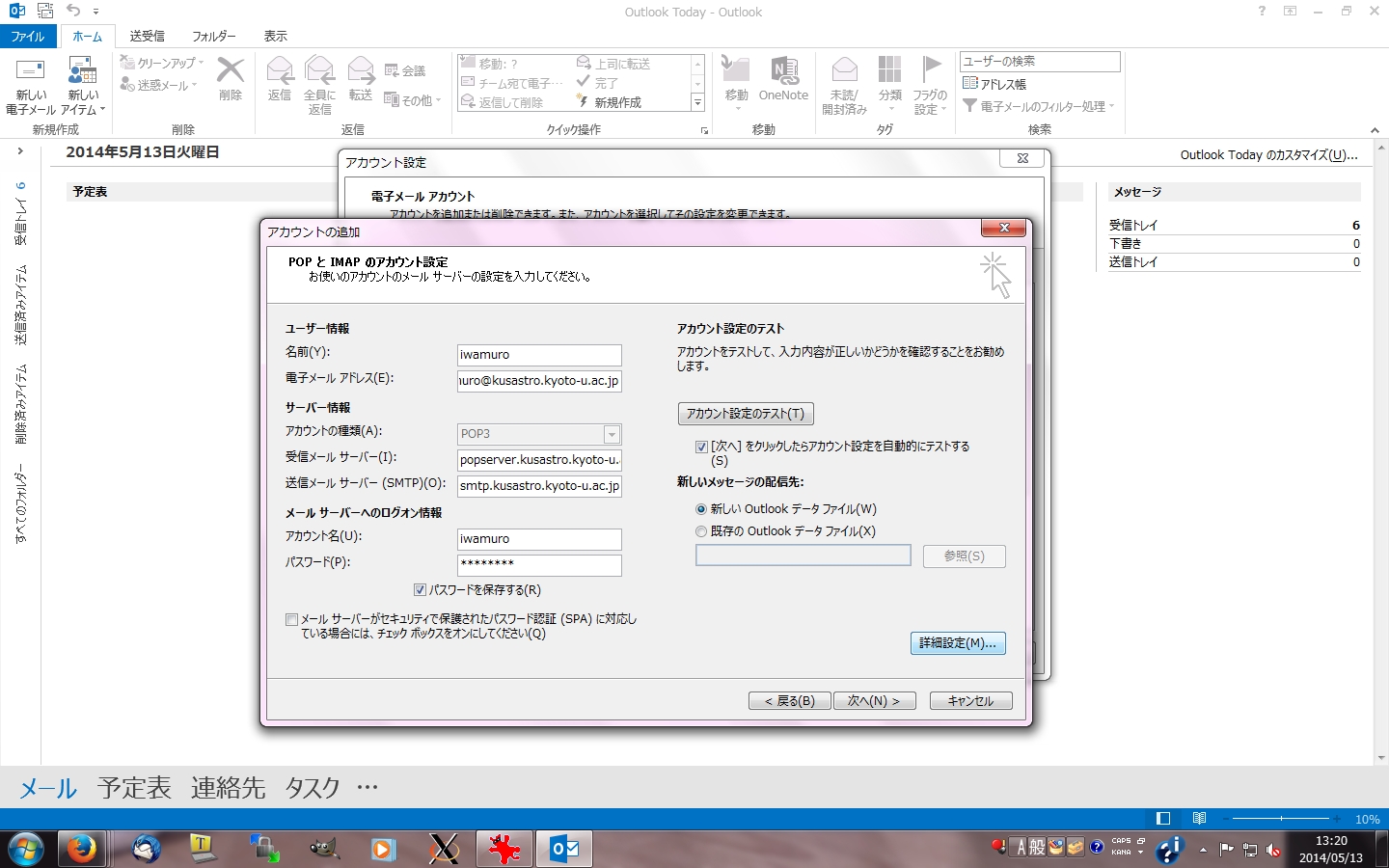Click the reading view icon in status bar
The width and height of the screenshot is (1389, 868).
point(1199,819)
